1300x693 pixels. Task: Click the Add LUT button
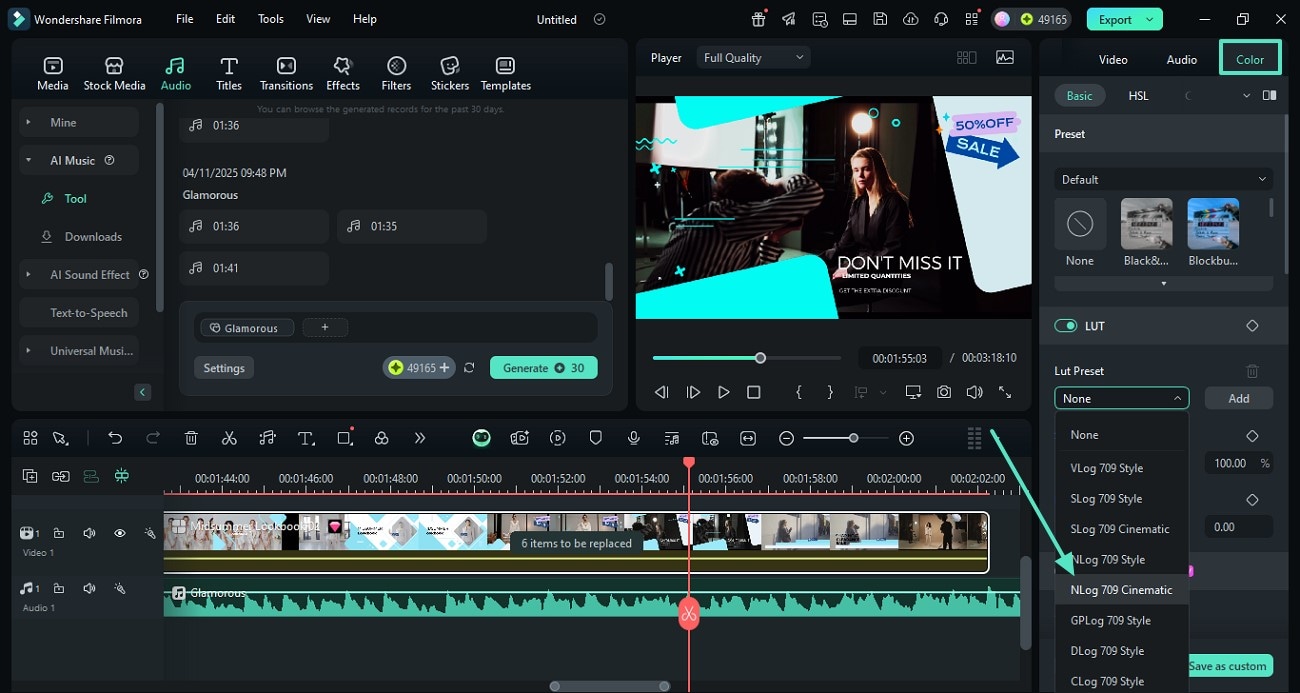(1238, 398)
